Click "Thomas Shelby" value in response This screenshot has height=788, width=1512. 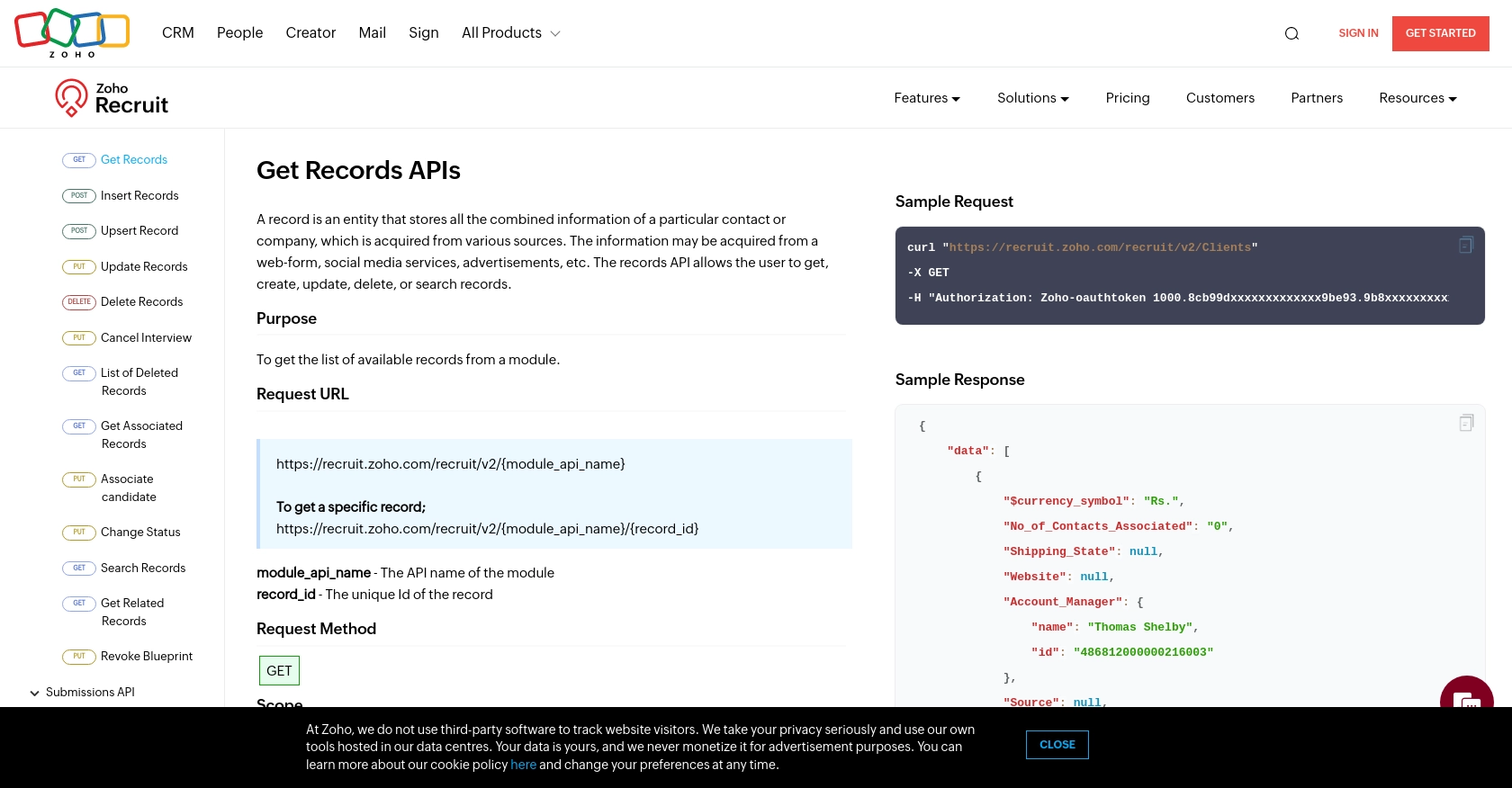tap(1139, 627)
